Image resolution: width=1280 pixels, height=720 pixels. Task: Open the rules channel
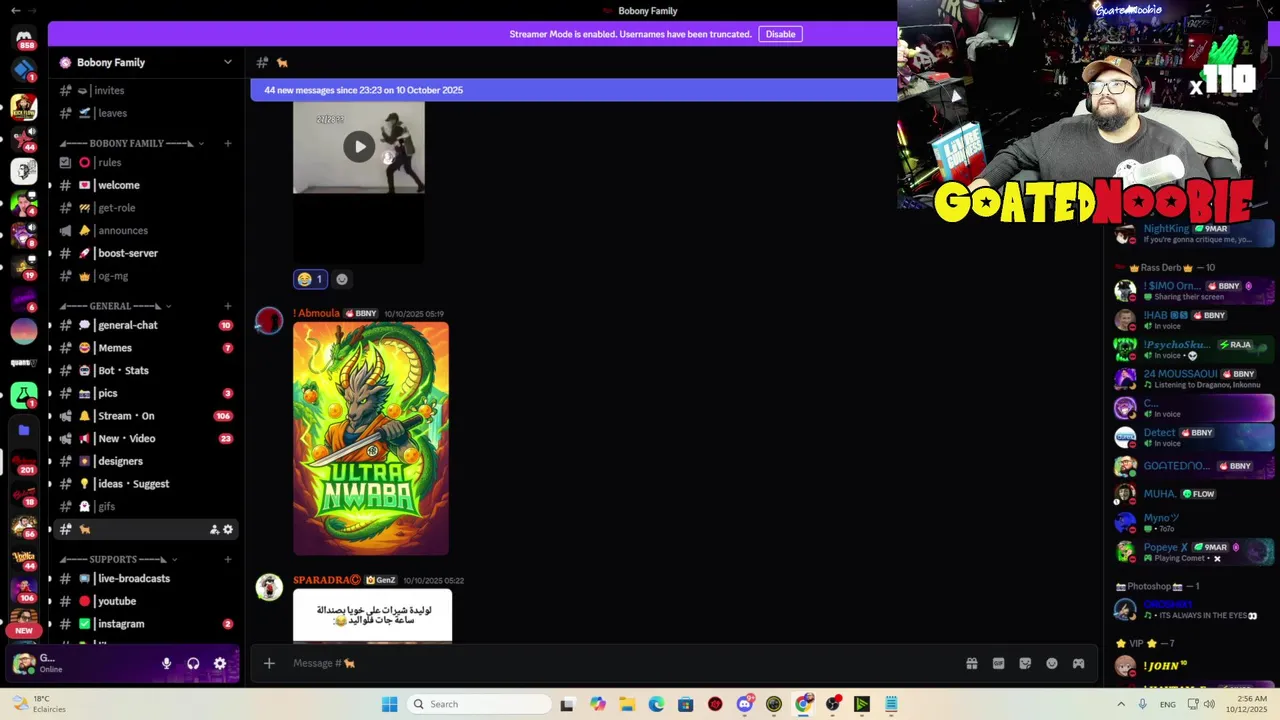(146, 162)
